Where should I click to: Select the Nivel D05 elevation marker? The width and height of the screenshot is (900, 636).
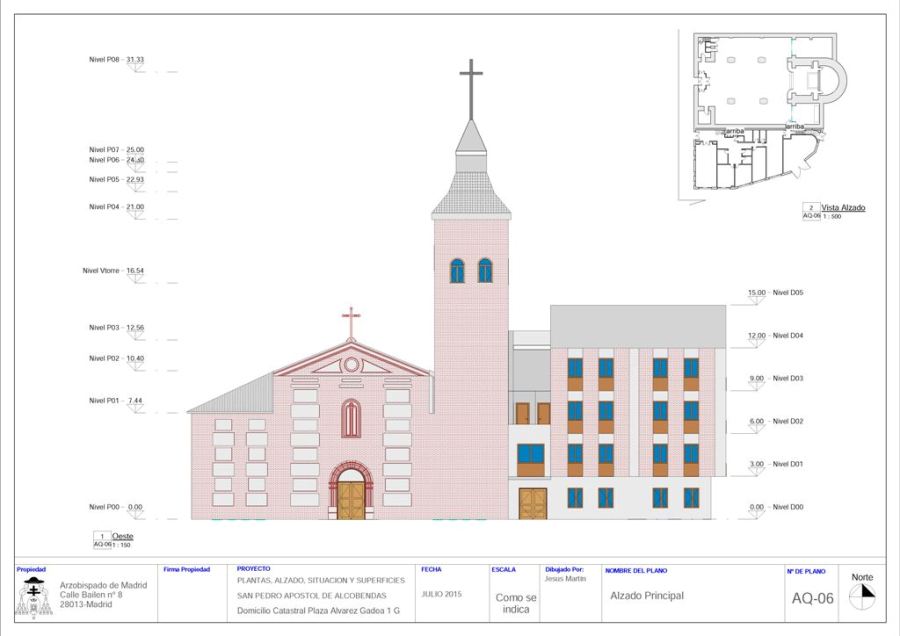(x=782, y=293)
